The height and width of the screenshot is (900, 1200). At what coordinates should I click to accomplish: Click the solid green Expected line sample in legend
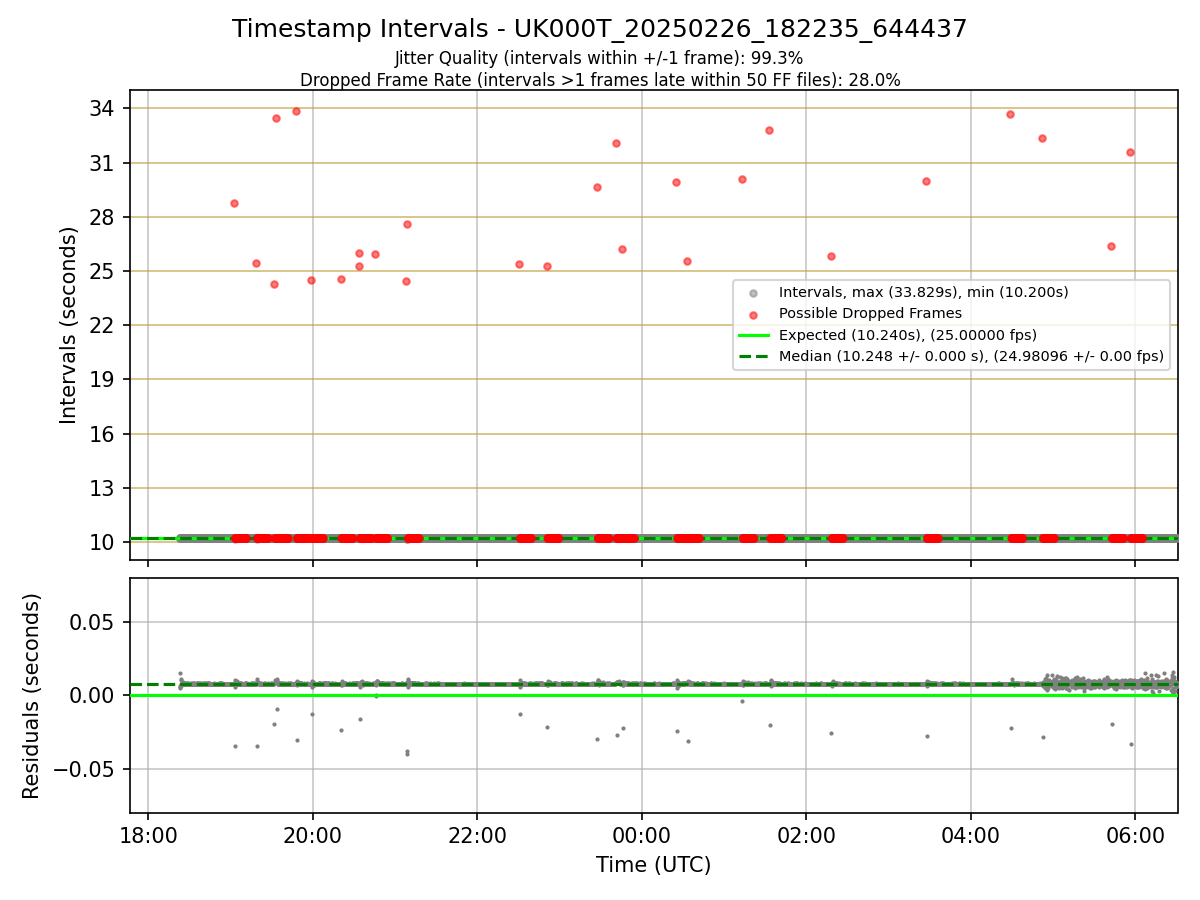coord(754,335)
